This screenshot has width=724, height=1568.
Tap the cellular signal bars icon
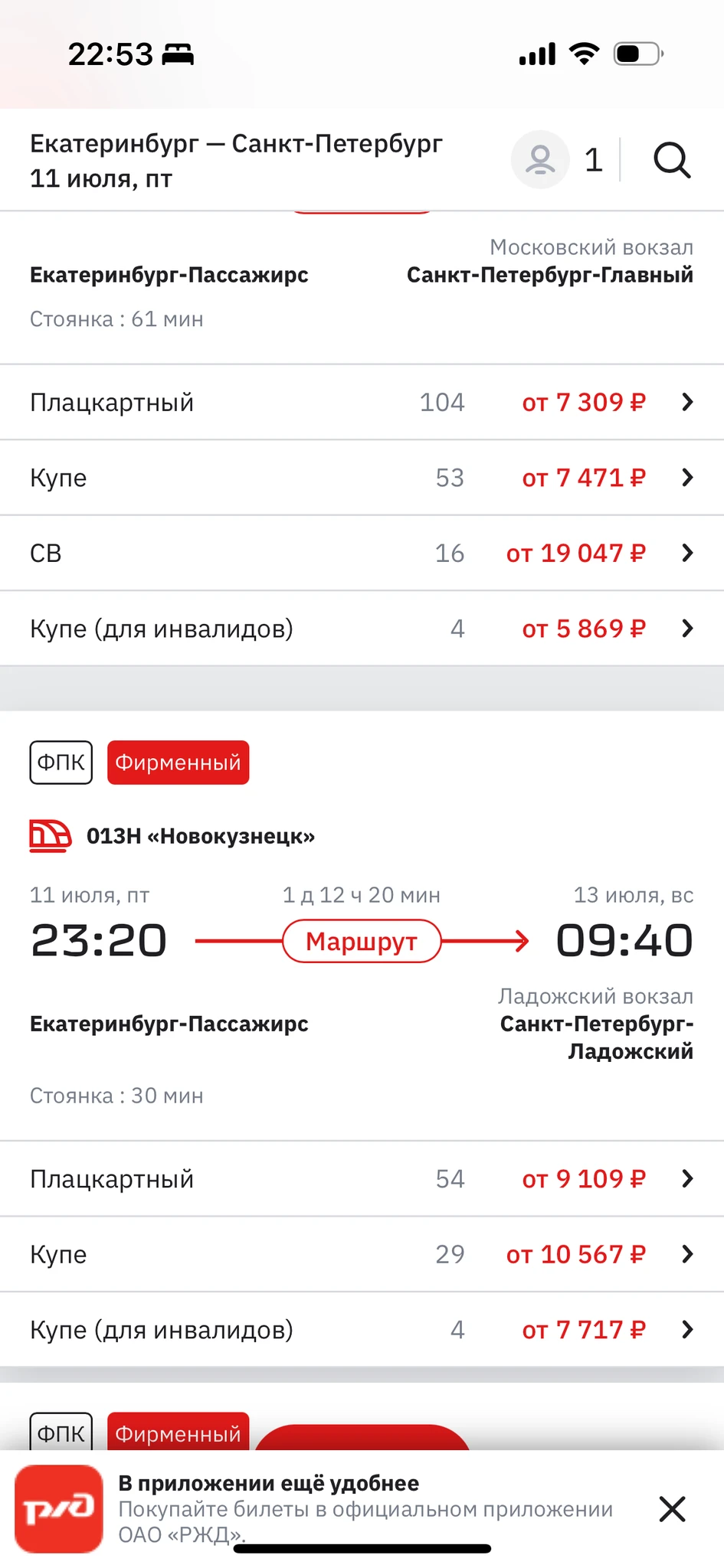(537, 54)
